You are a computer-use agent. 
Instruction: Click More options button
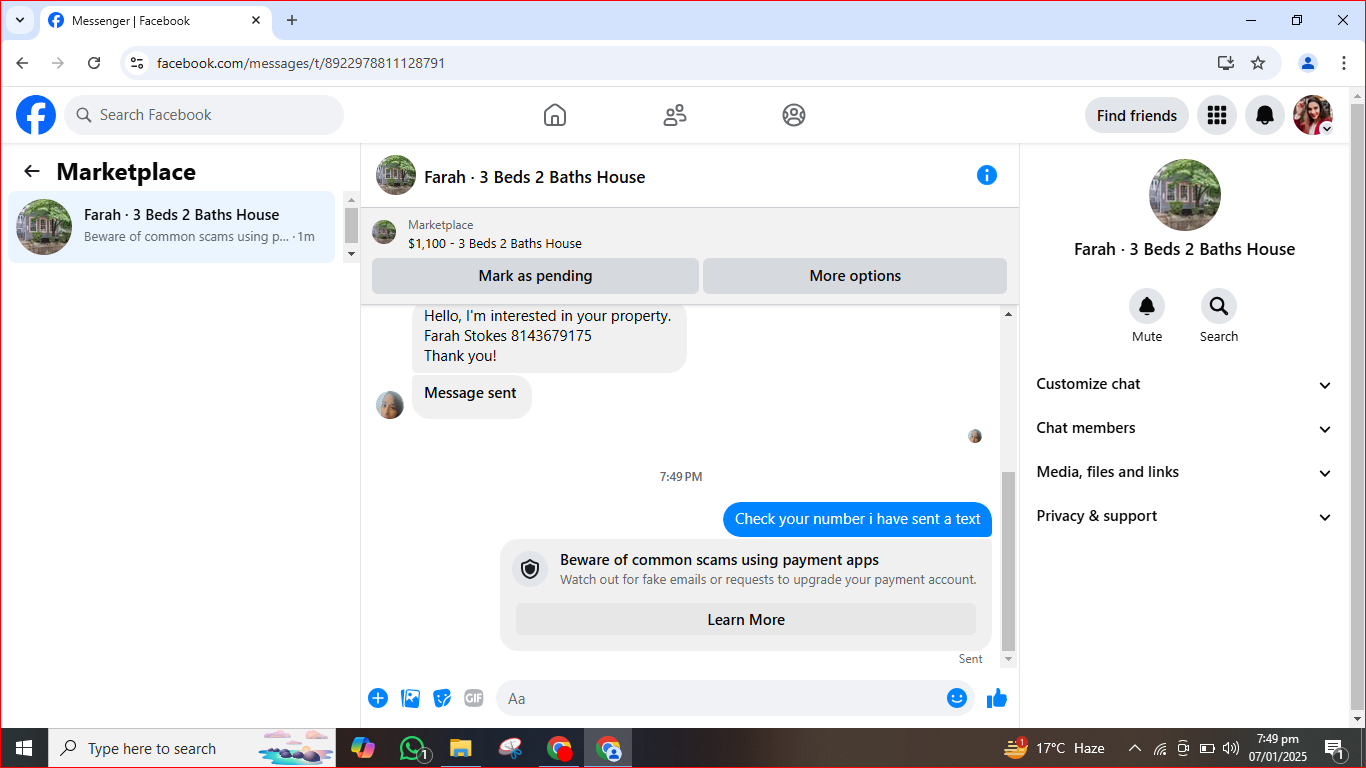click(855, 276)
